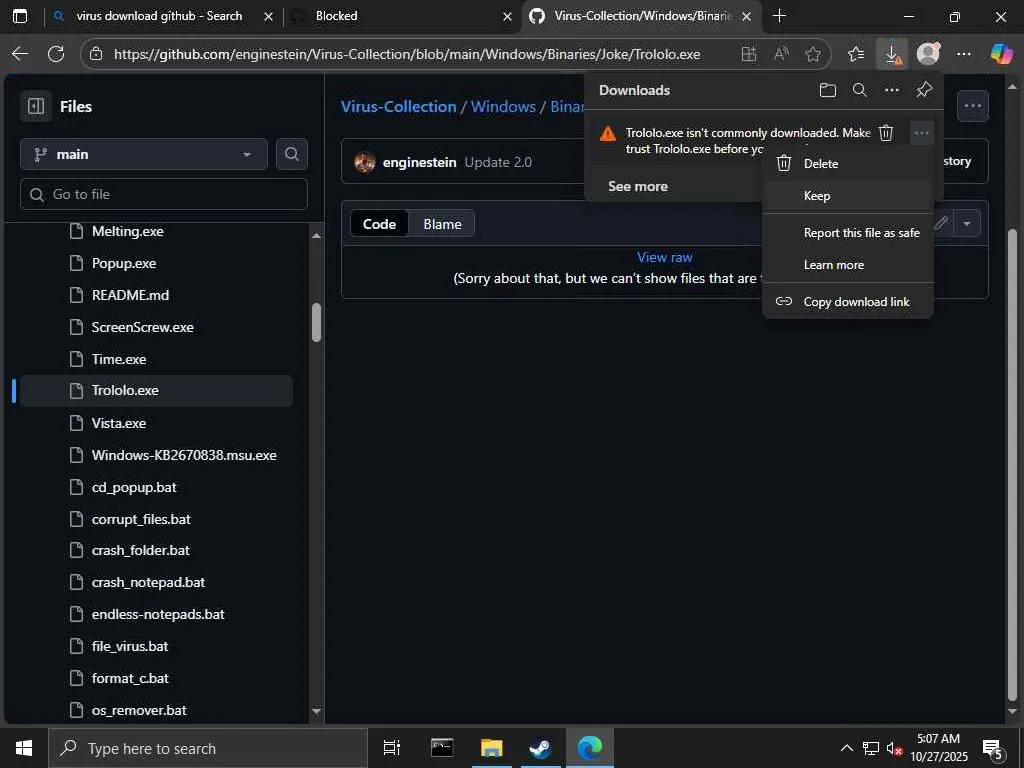Go back with the browser back arrow
This screenshot has height=768, width=1024.
click(x=20, y=54)
